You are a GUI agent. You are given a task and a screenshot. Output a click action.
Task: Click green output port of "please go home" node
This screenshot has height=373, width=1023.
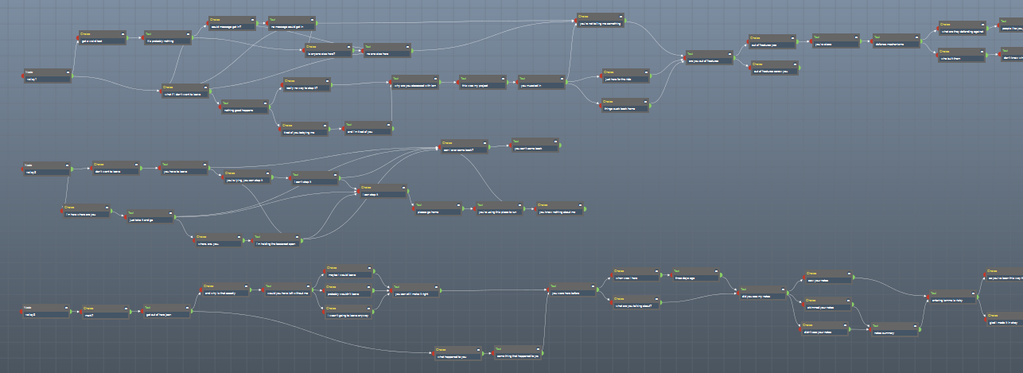coord(463,209)
